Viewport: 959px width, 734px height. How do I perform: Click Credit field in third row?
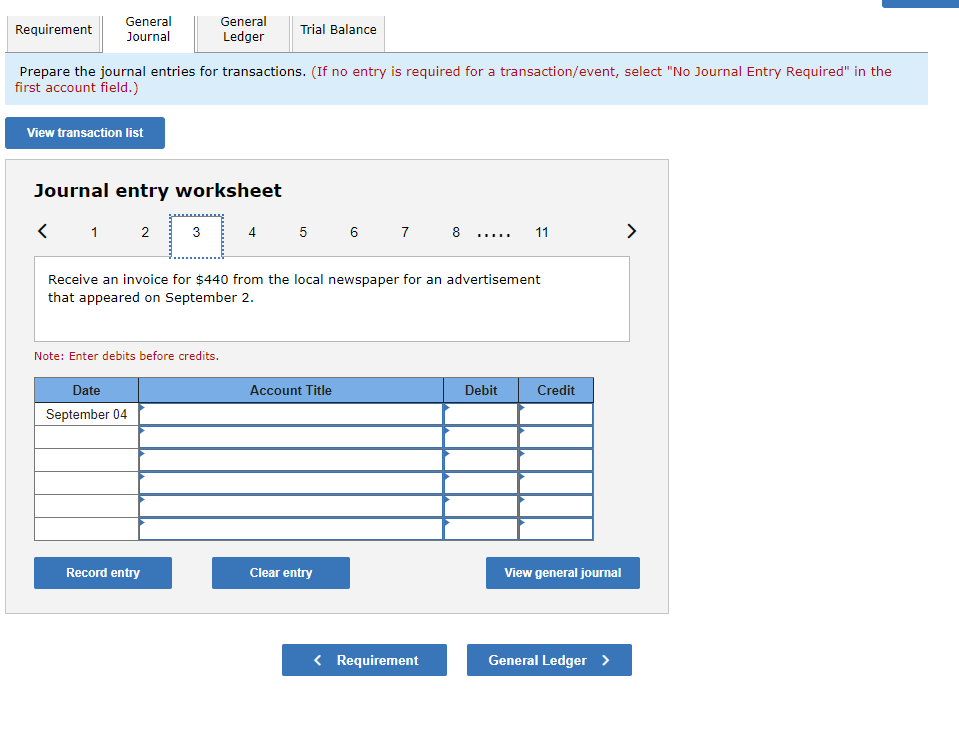(x=556, y=460)
